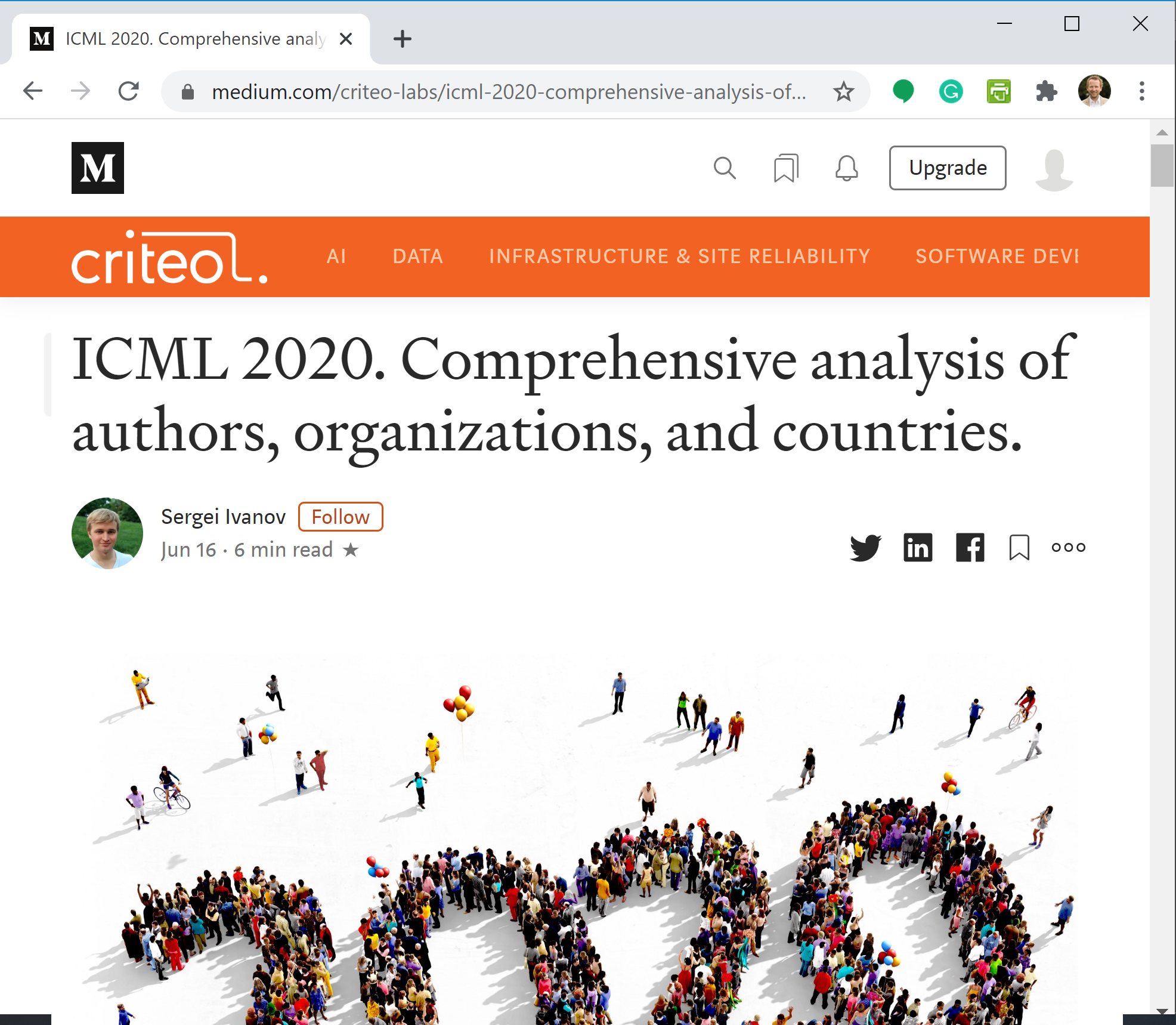Open the browser extensions puzzle icon
Image resolution: width=1176 pixels, height=1025 pixels.
[1047, 91]
